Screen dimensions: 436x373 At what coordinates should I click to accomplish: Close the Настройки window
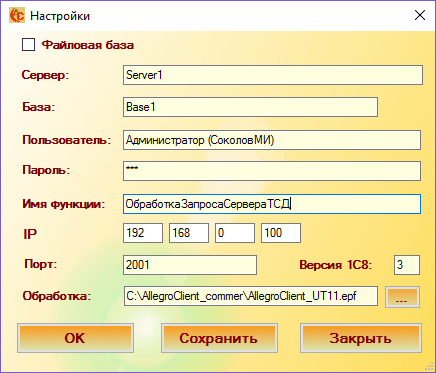tap(420, 15)
